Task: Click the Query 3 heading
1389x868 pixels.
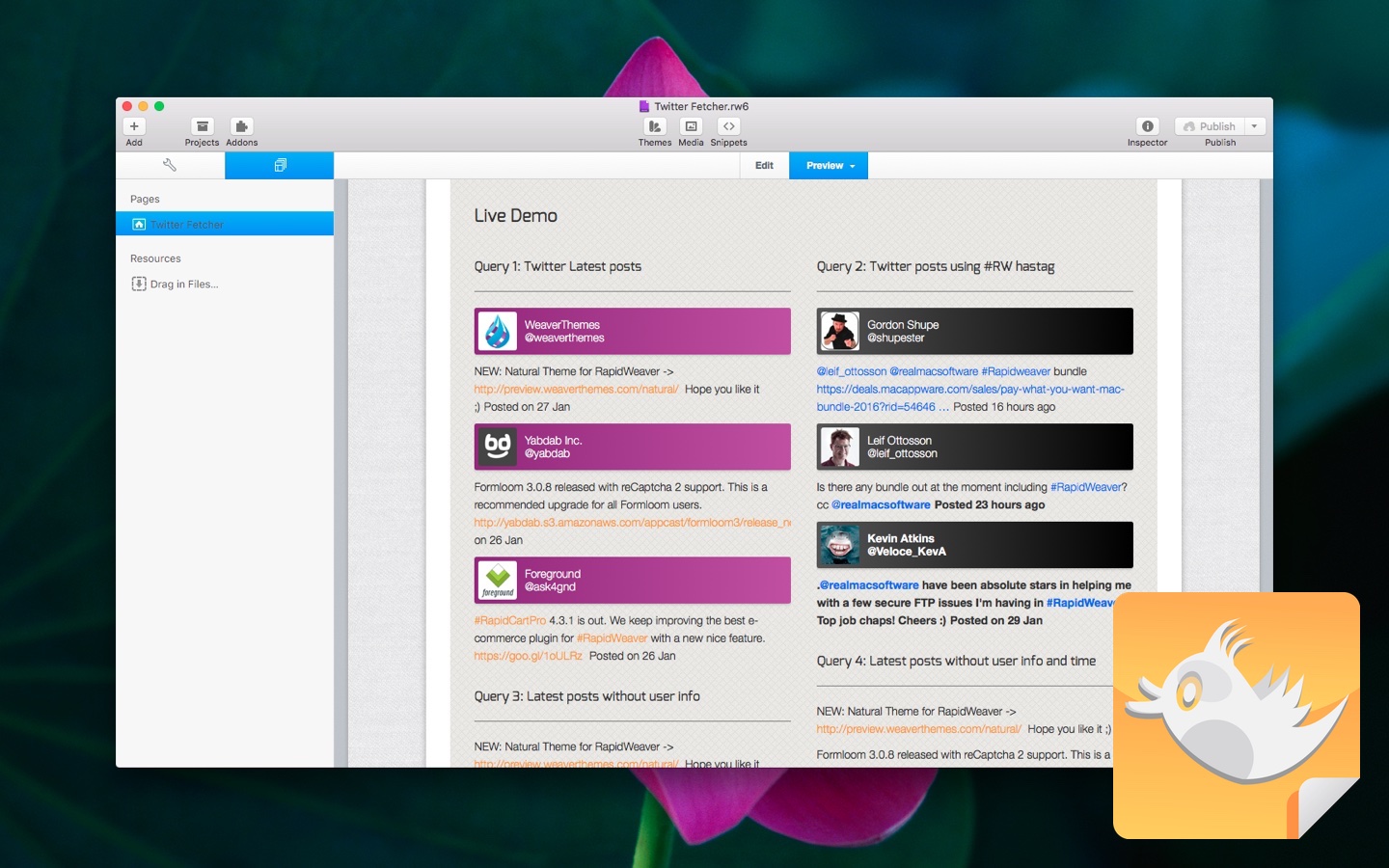Action: tap(586, 696)
